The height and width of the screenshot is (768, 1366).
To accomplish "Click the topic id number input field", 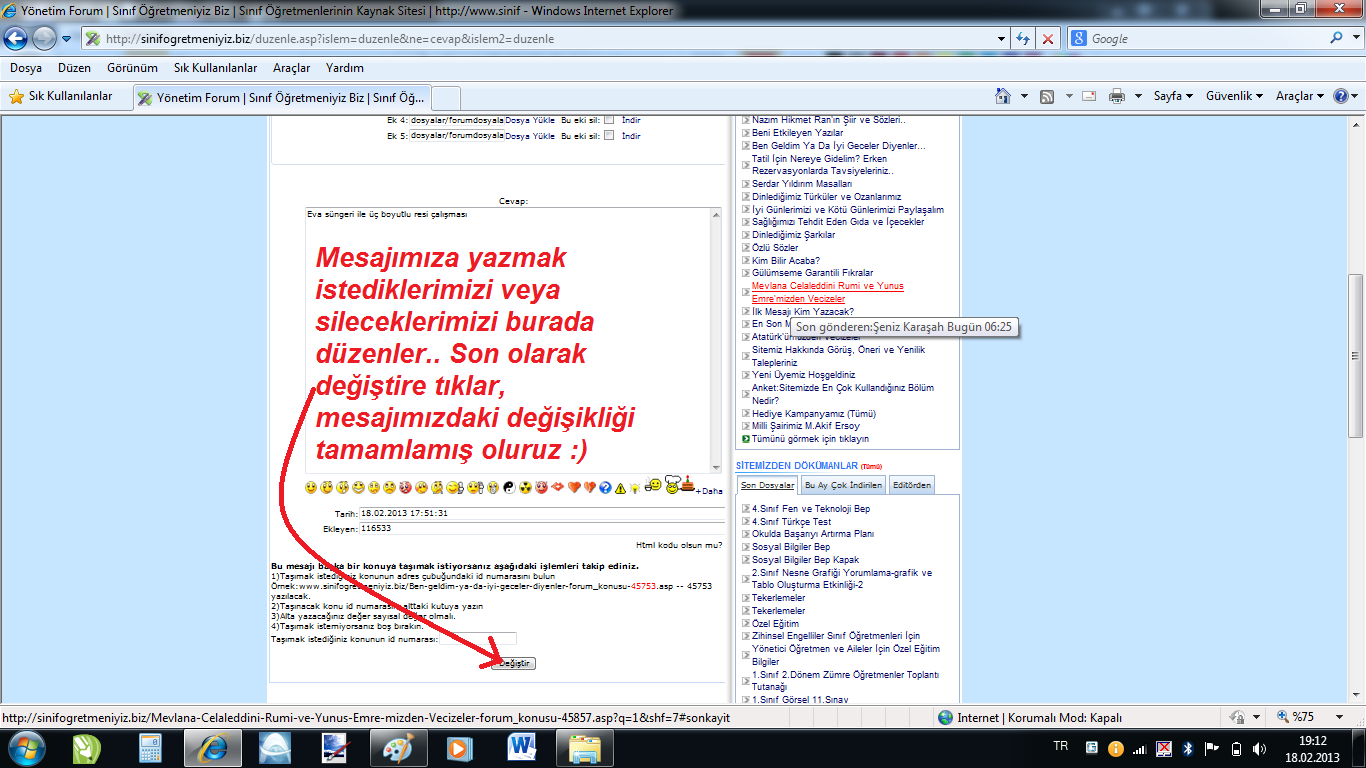I will (x=478, y=639).
